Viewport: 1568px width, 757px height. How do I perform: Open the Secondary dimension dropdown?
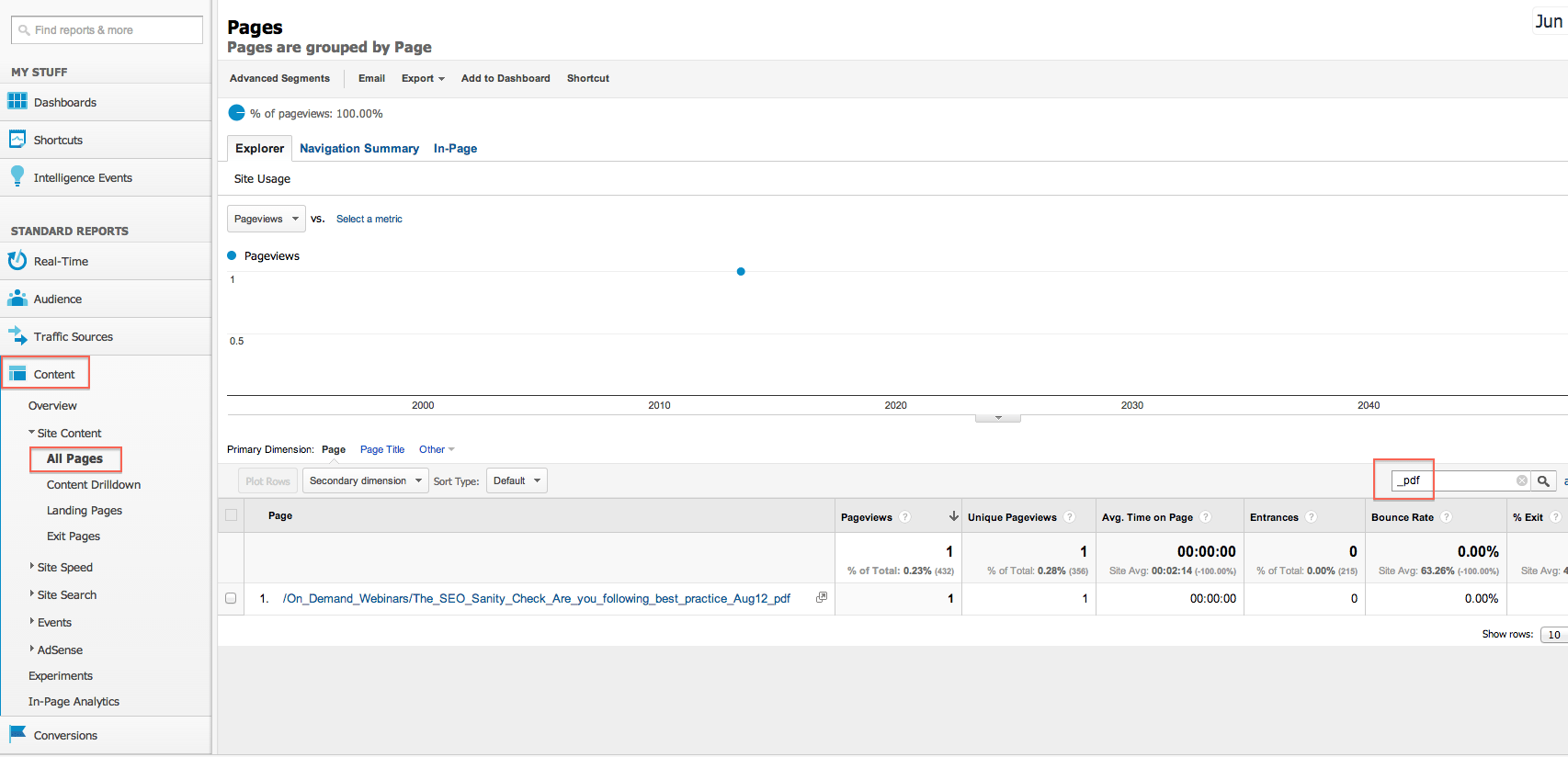[x=366, y=480]
